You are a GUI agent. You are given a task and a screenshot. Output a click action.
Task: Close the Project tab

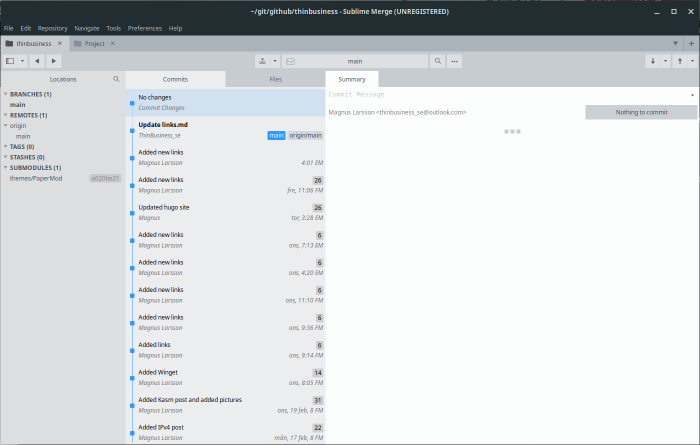[x=112, y=43]
